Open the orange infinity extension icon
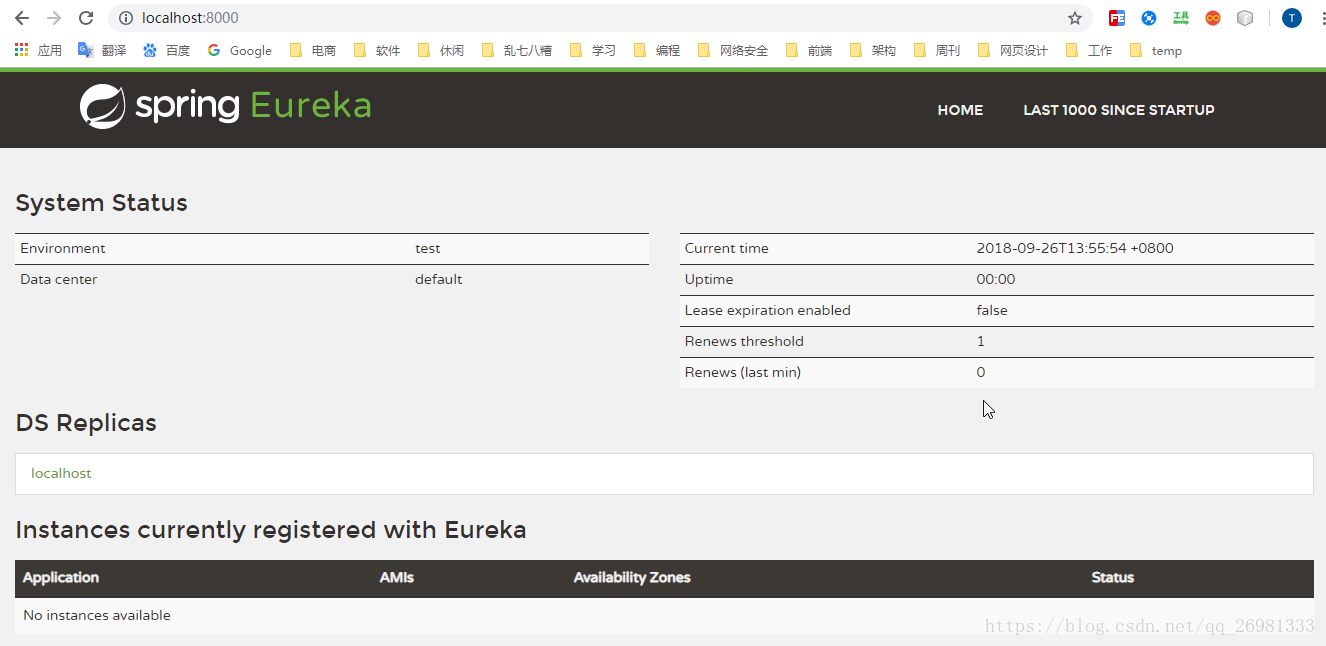 [1213, 18]
